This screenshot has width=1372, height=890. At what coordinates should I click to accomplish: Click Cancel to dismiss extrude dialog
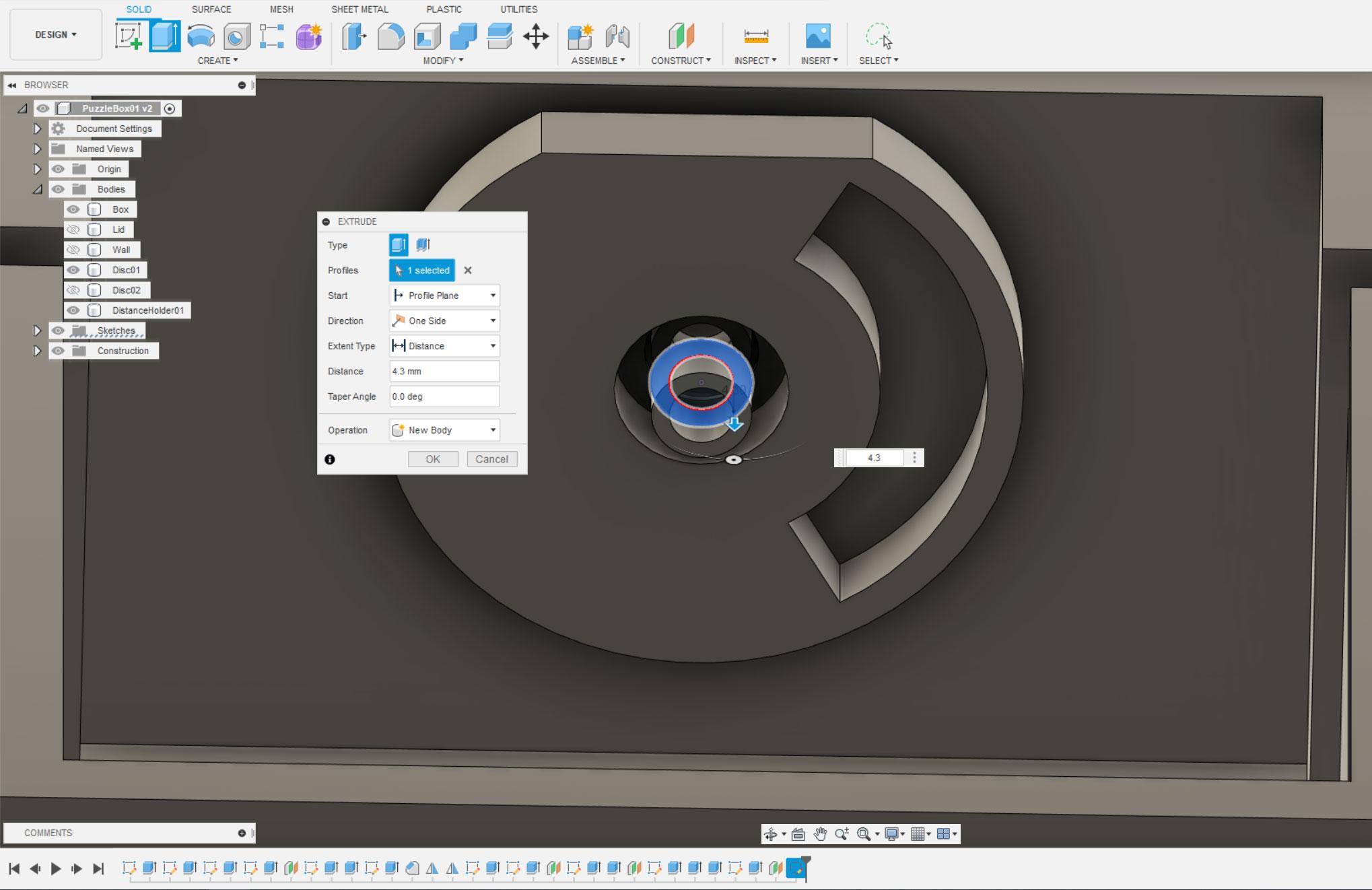point(491,458)
